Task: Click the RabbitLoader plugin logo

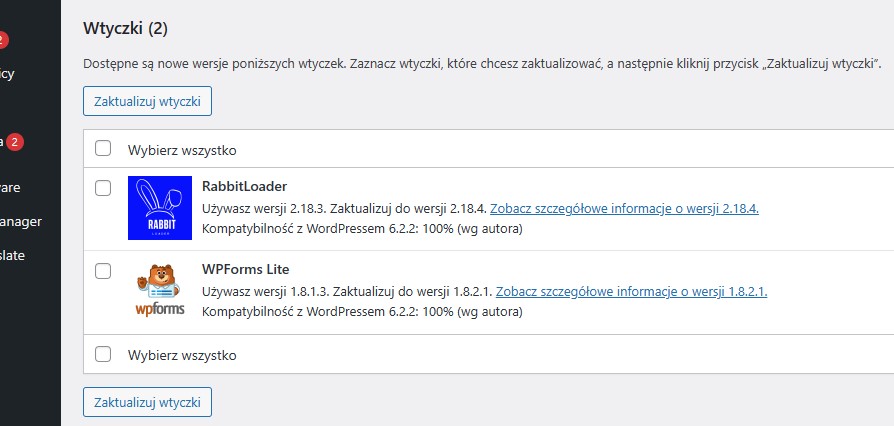Action: (x=159, y=208)
